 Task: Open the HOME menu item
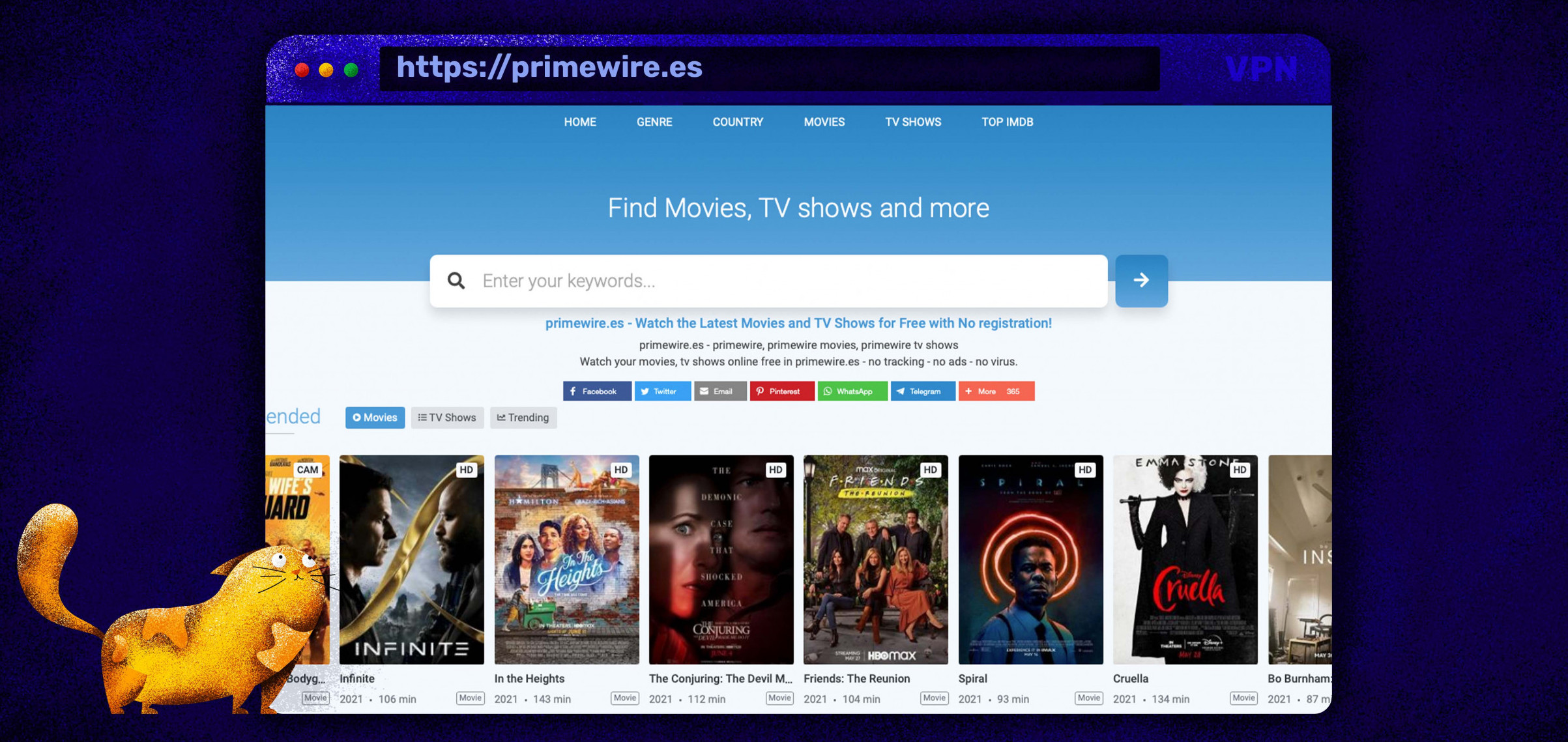(x=580, y=122)
